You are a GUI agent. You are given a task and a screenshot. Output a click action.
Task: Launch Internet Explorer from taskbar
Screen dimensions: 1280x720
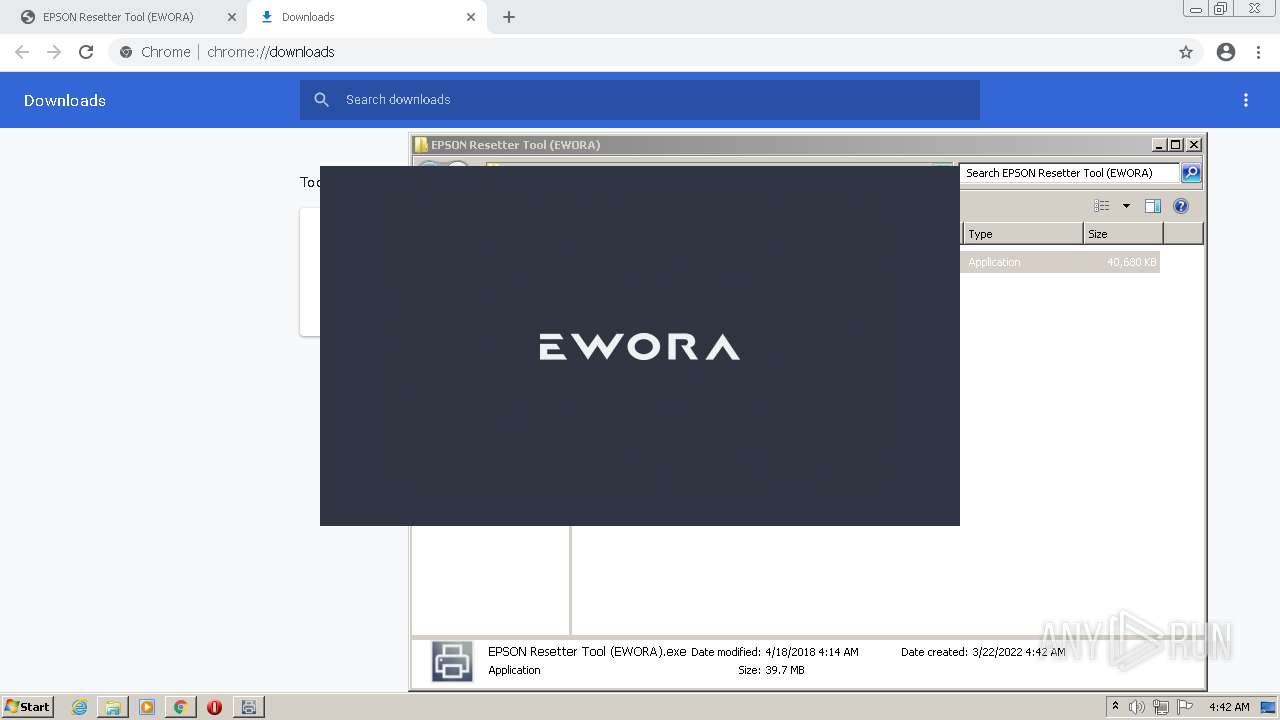point(79,707)
